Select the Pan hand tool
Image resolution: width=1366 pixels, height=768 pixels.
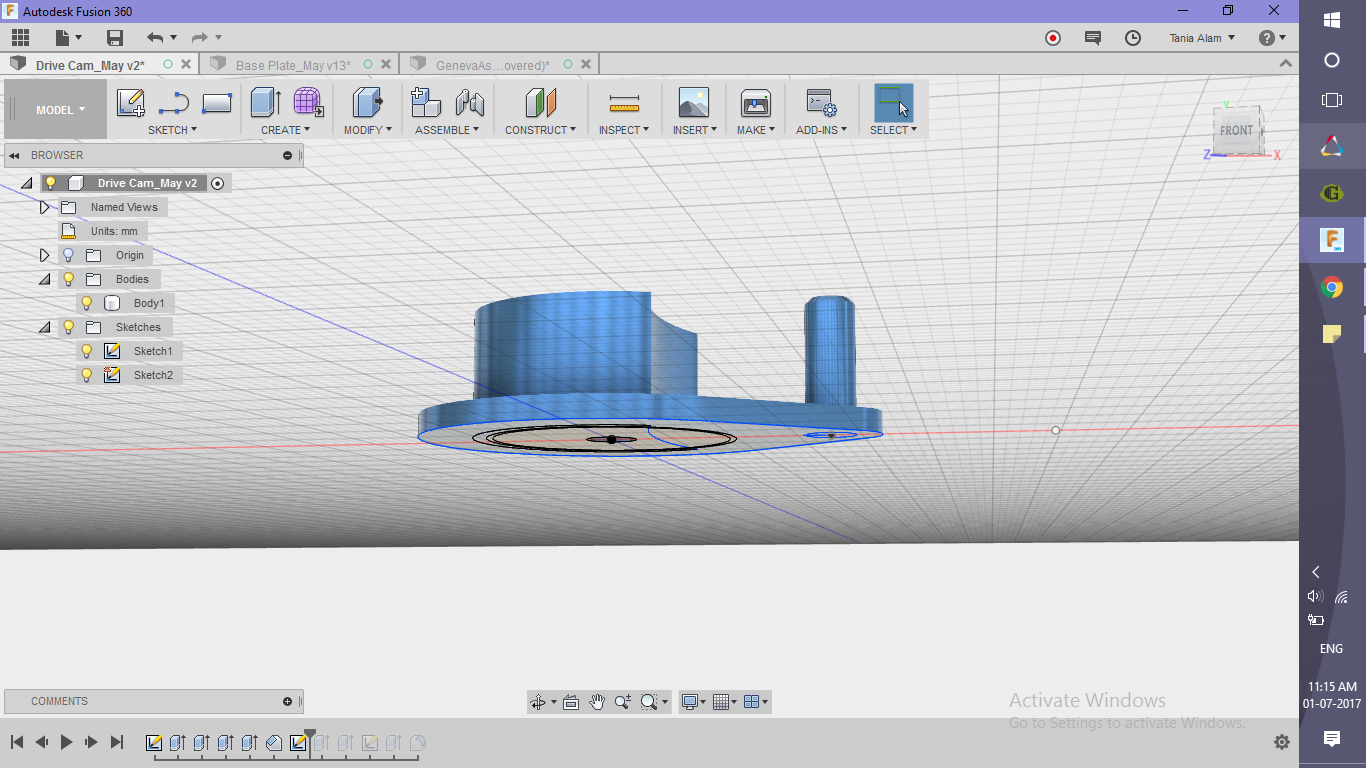point(597,702)
